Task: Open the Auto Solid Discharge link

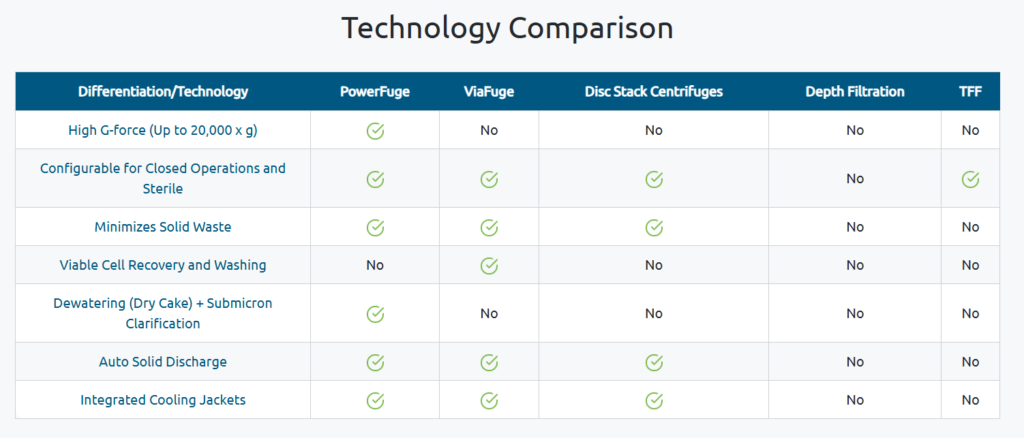Action: tap(163, 362)
